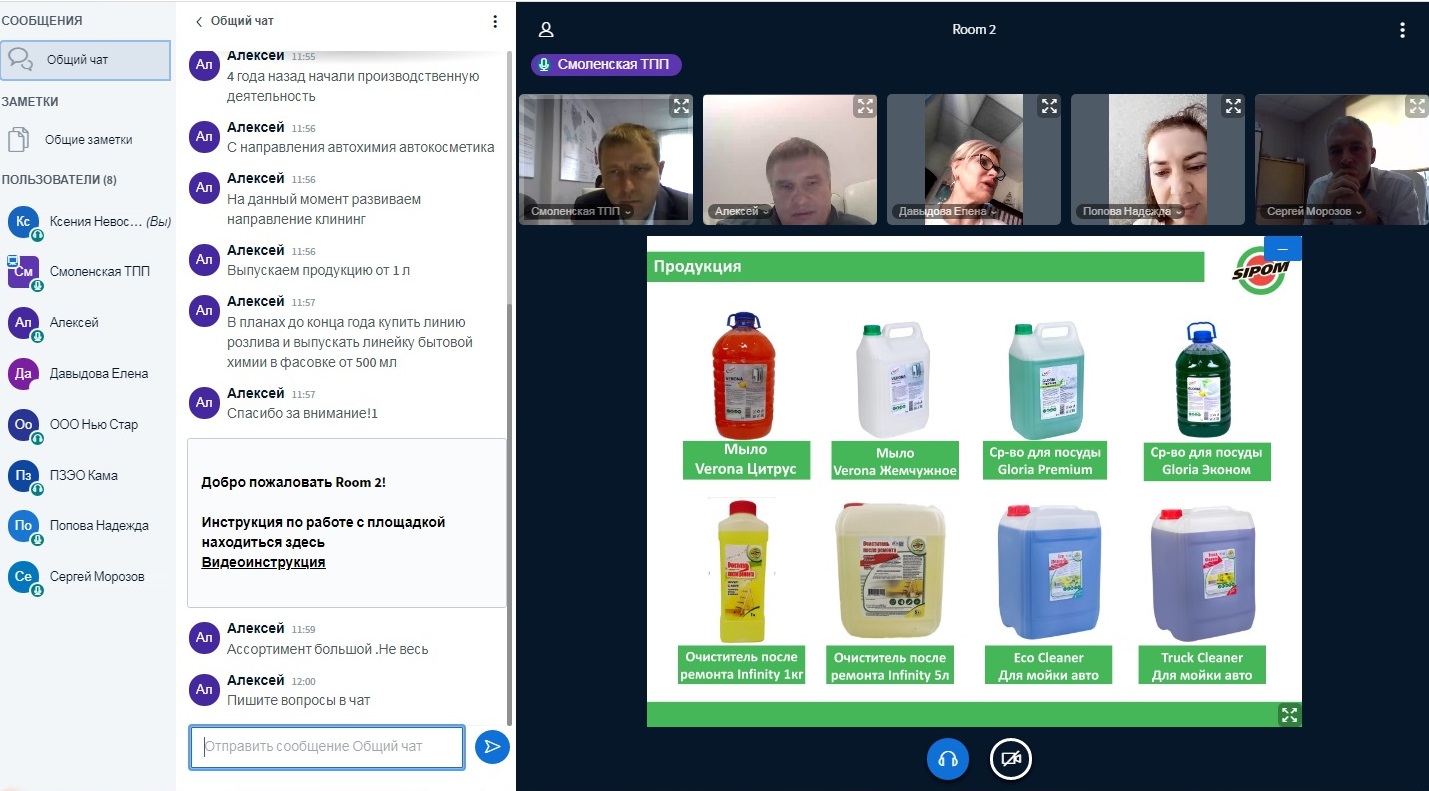Screen dimensions: 1429x791
Task: Open Давыдова Елена webcam name dropdown
Action: coord(948,212)
